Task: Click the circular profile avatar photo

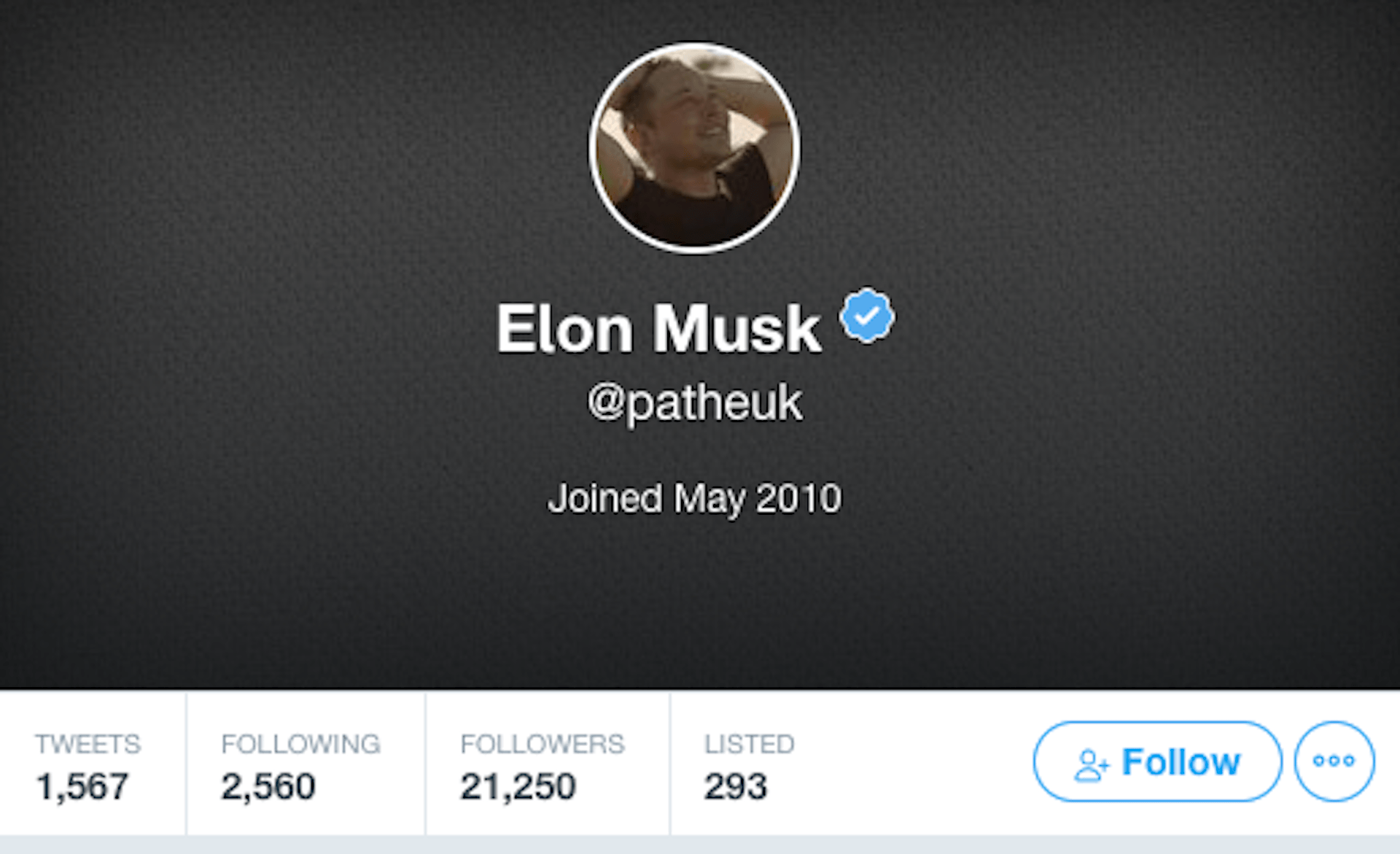Action: 694,148
